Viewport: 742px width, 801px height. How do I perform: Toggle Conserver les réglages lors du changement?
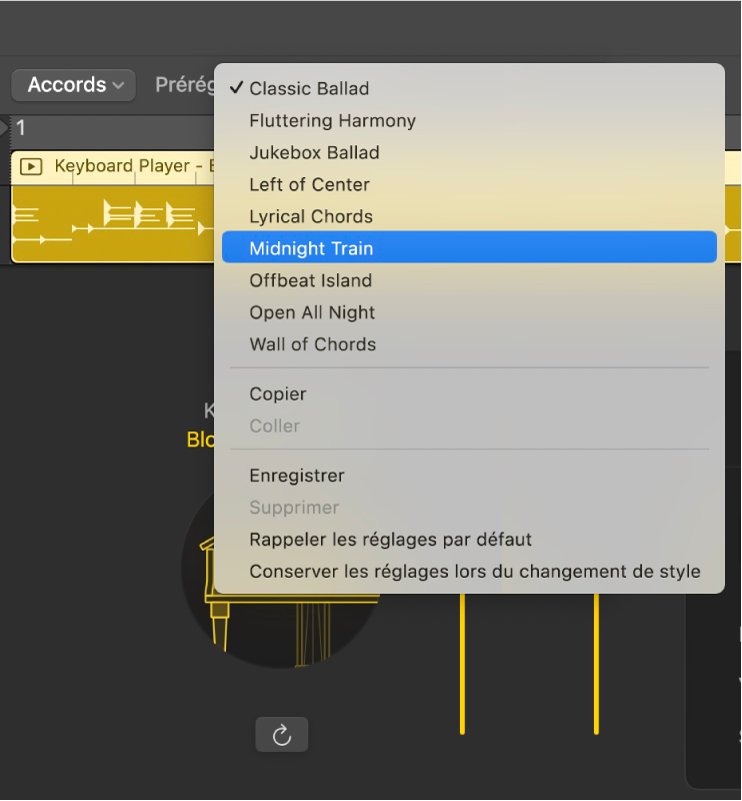[469, 571]
